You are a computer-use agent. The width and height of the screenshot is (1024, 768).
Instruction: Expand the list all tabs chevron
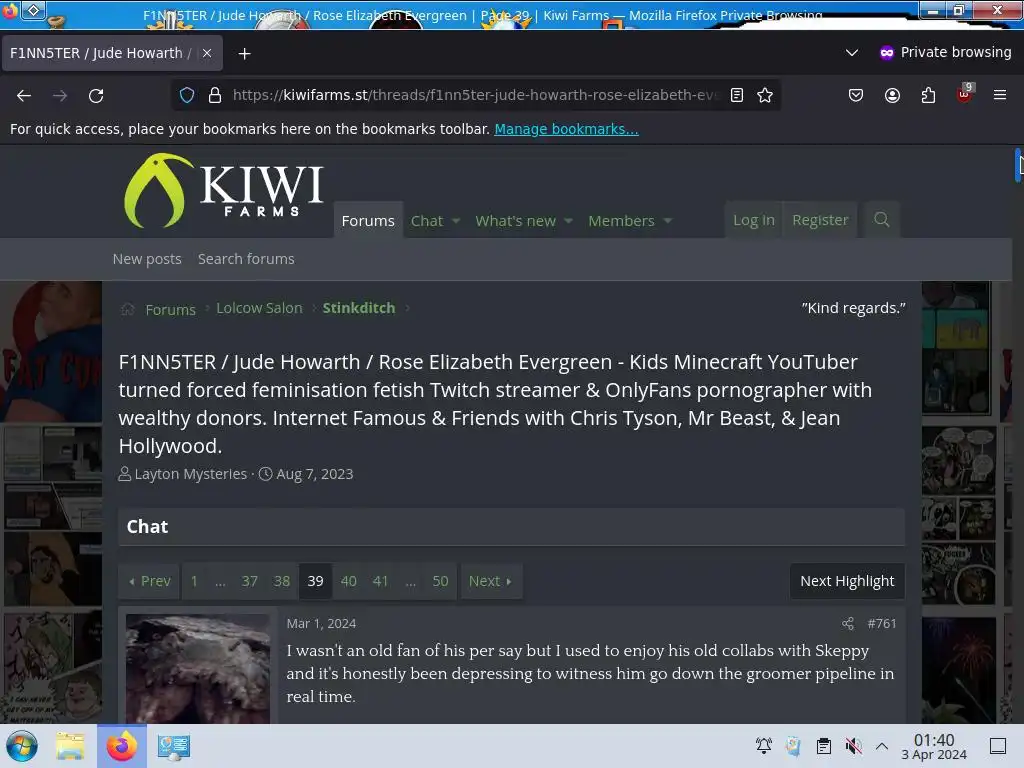(852, 52)
